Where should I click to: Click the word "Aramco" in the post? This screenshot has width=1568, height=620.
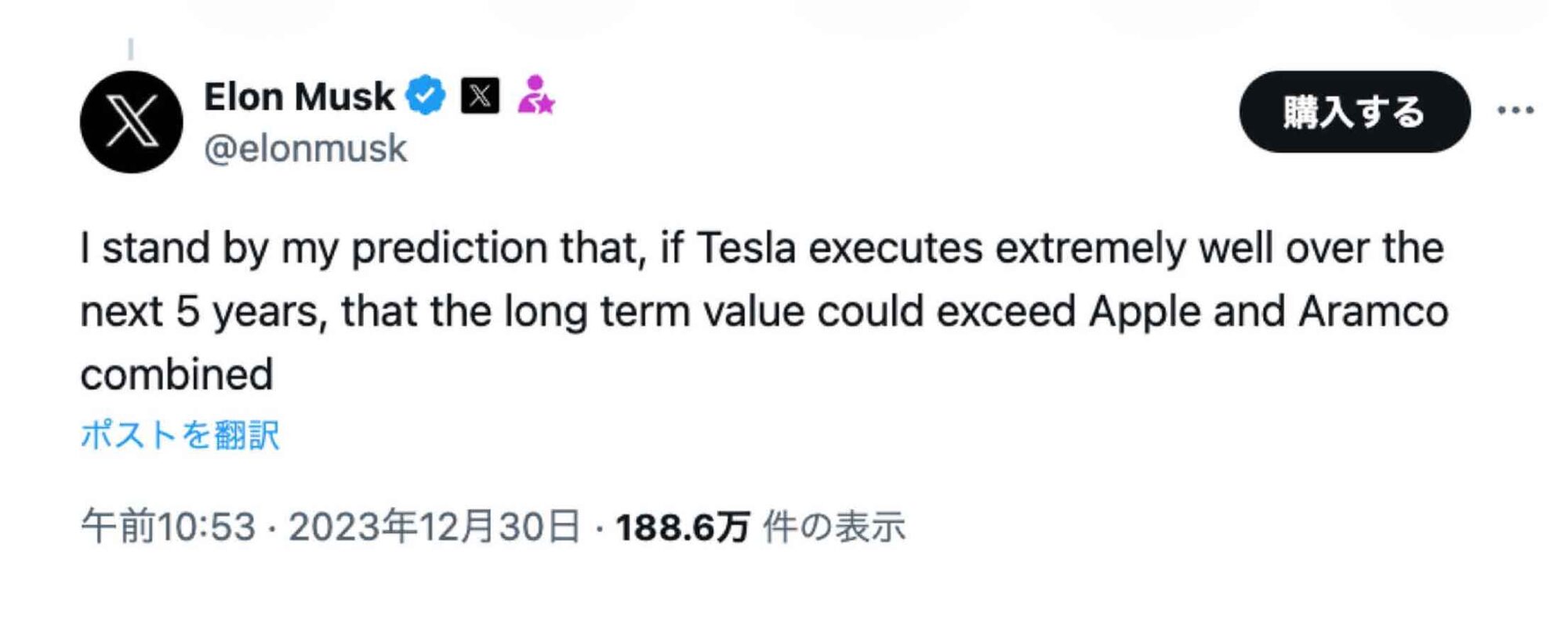coord(1373,312)
